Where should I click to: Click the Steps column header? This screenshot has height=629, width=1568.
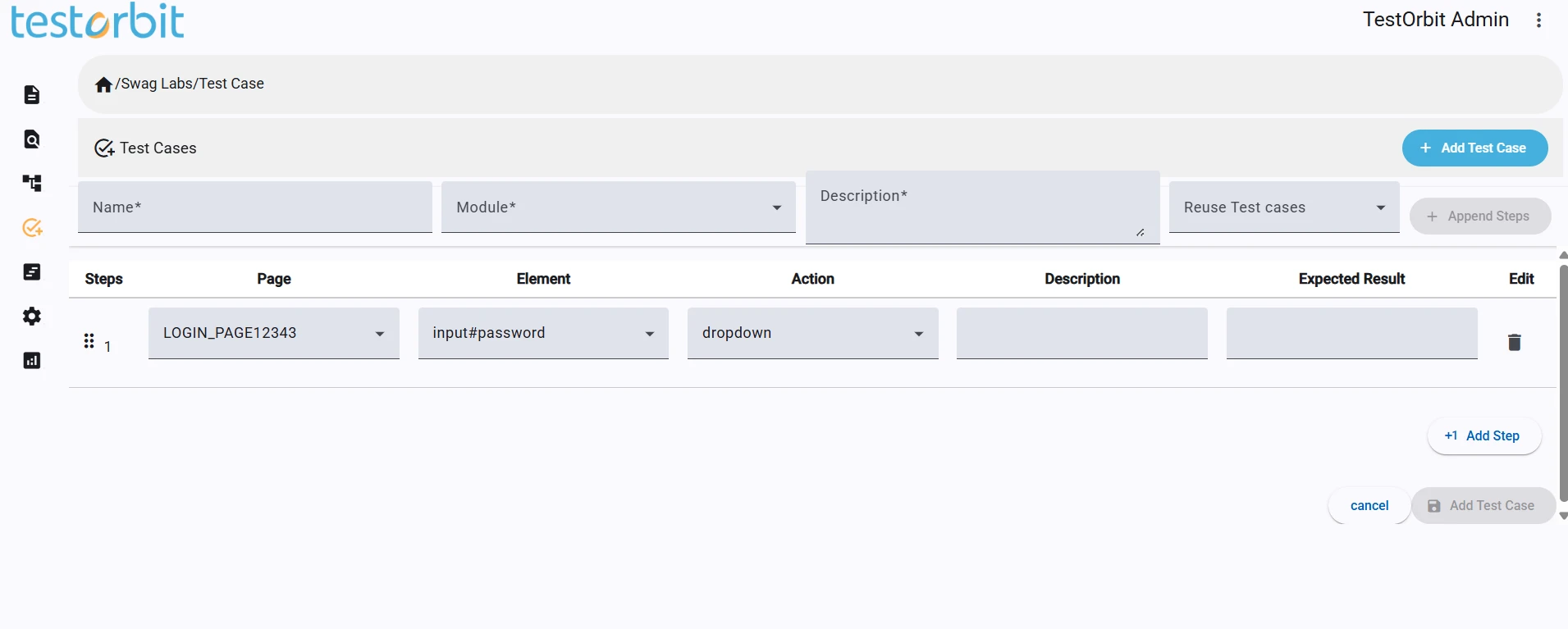[103, 279]
